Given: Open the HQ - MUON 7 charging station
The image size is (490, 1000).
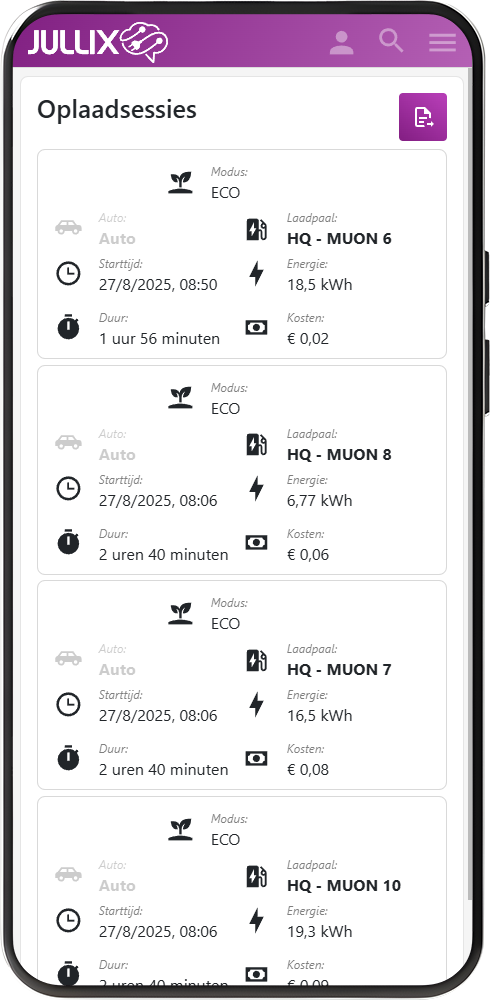Looking at the screenshot, I should point(339,670).
